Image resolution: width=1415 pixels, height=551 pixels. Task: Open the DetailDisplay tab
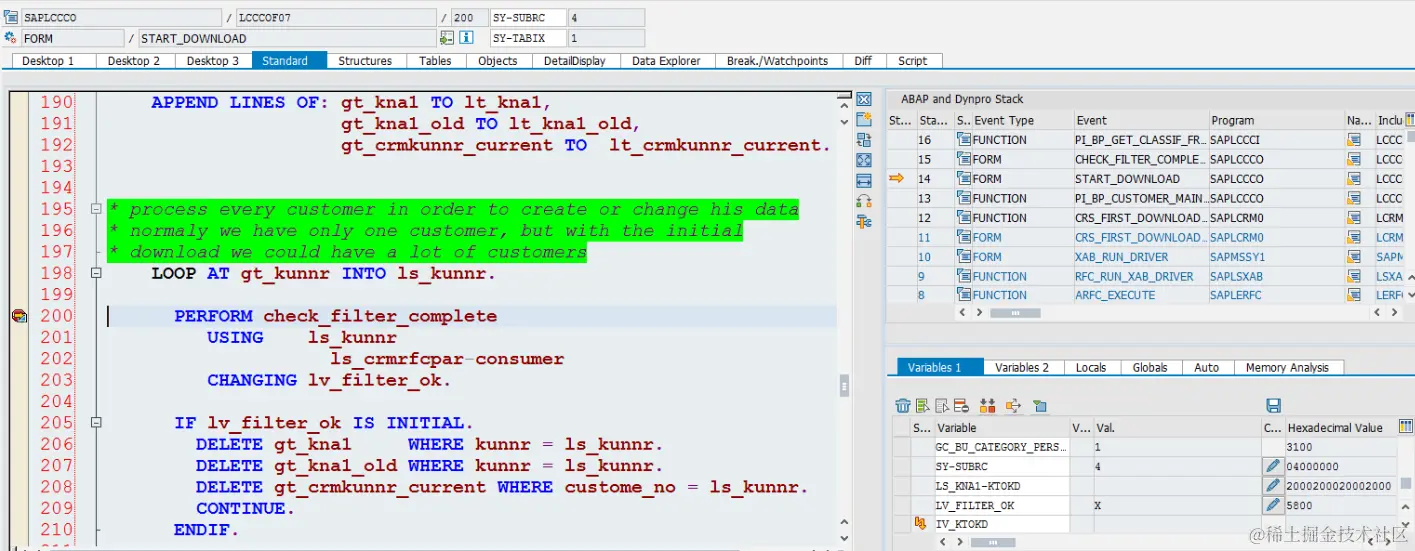[x=575, y=61]
